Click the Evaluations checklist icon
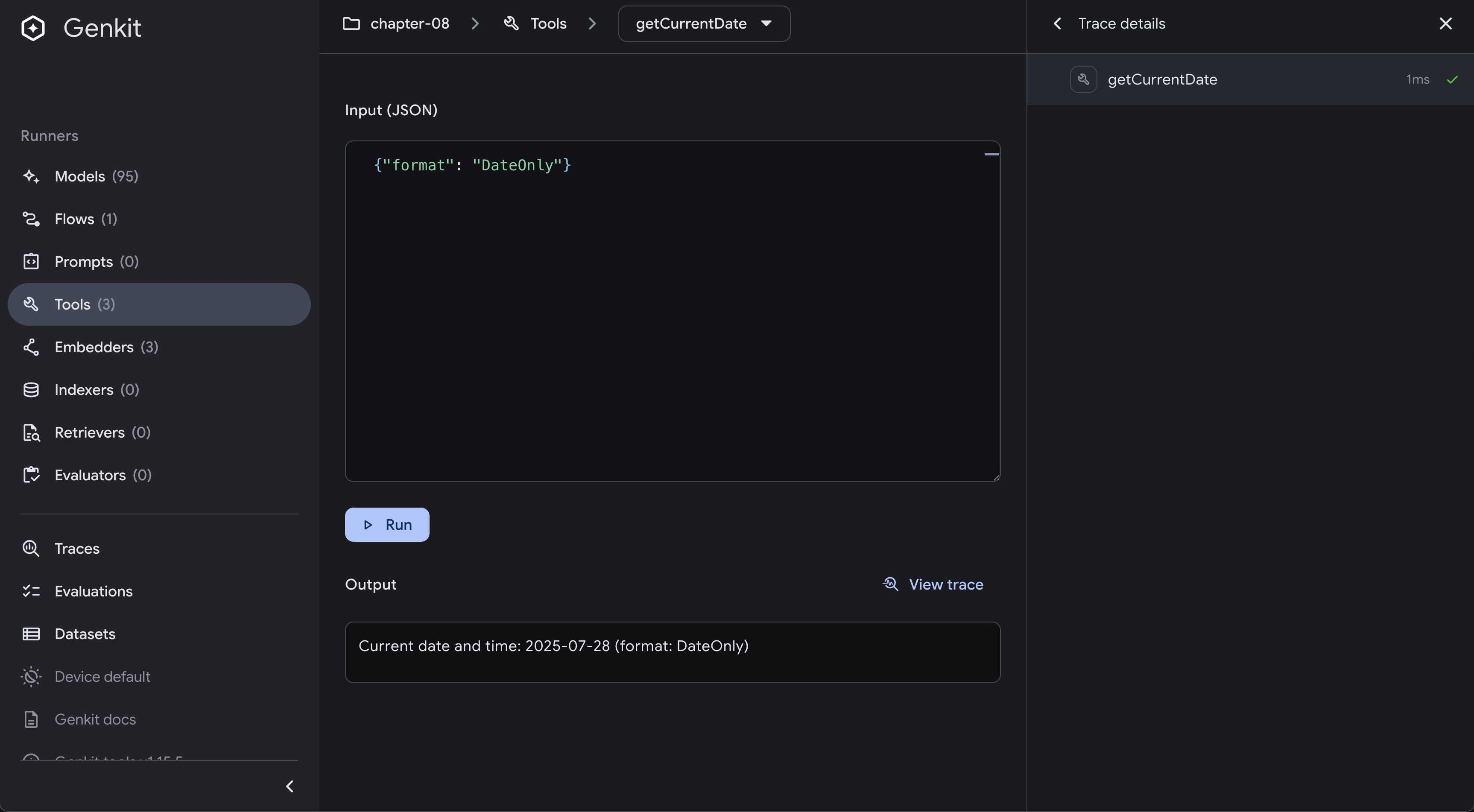 31,591
